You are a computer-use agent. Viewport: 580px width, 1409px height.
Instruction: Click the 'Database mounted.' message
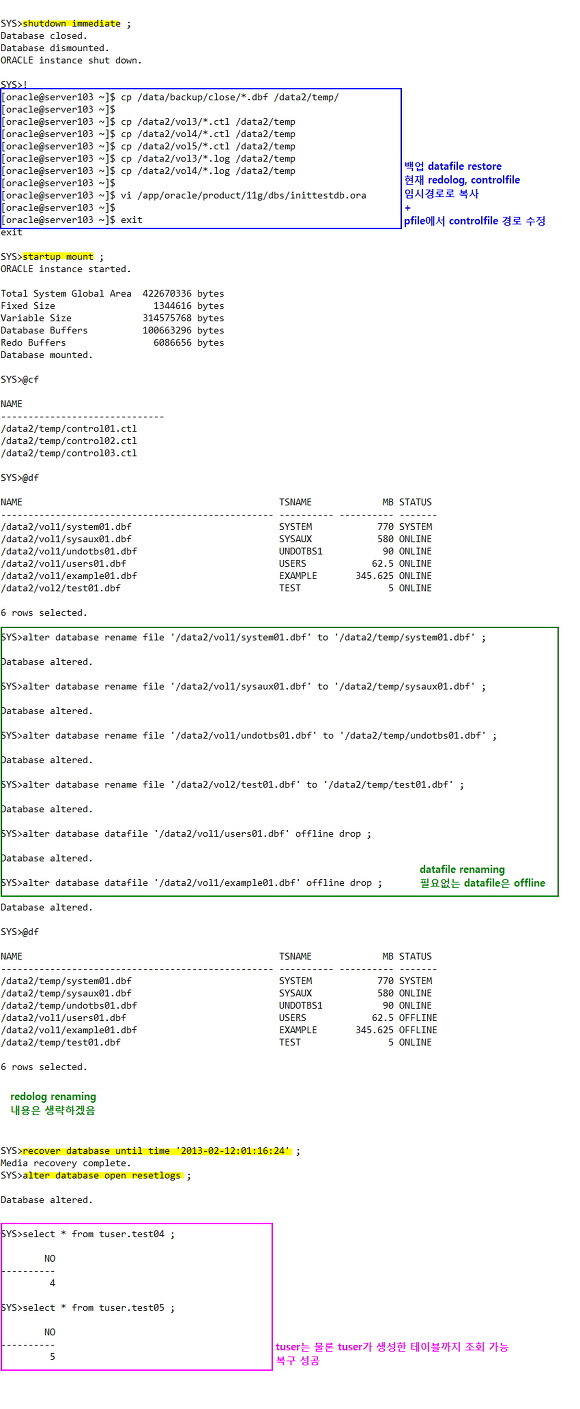click(x=46, y=355)
